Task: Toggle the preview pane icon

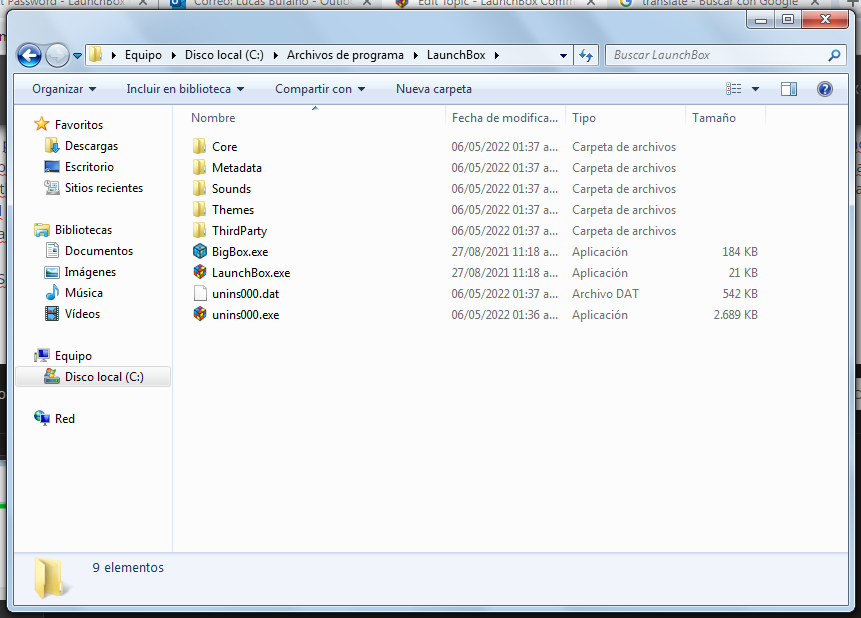Action: 789,89
